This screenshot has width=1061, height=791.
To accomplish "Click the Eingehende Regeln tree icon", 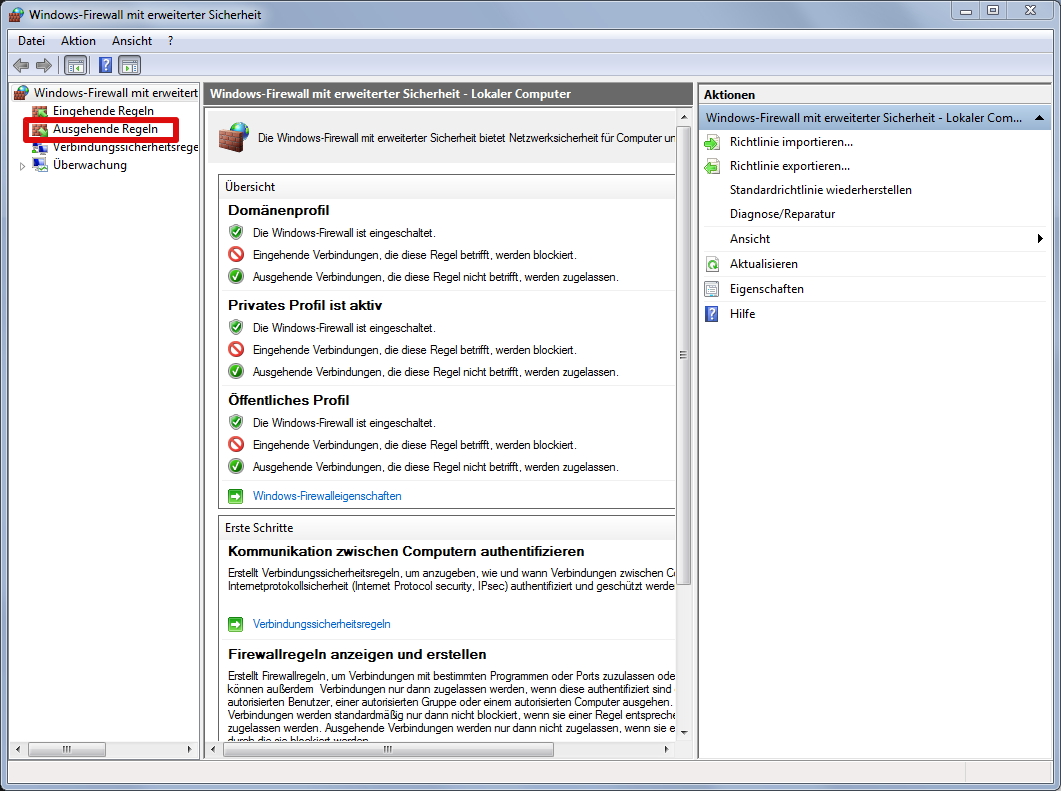I will tap(41, 111).
